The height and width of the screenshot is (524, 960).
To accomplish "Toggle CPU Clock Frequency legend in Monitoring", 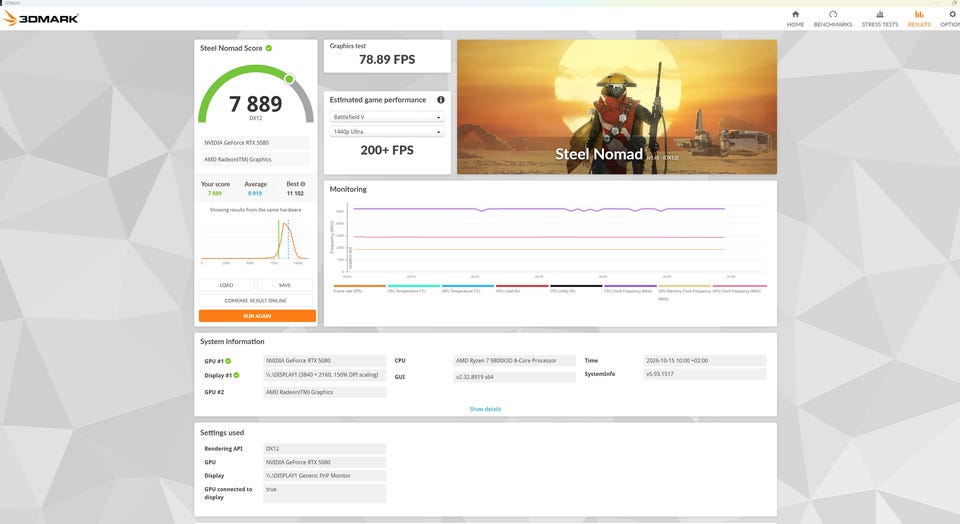I will (x=630, y=288).
